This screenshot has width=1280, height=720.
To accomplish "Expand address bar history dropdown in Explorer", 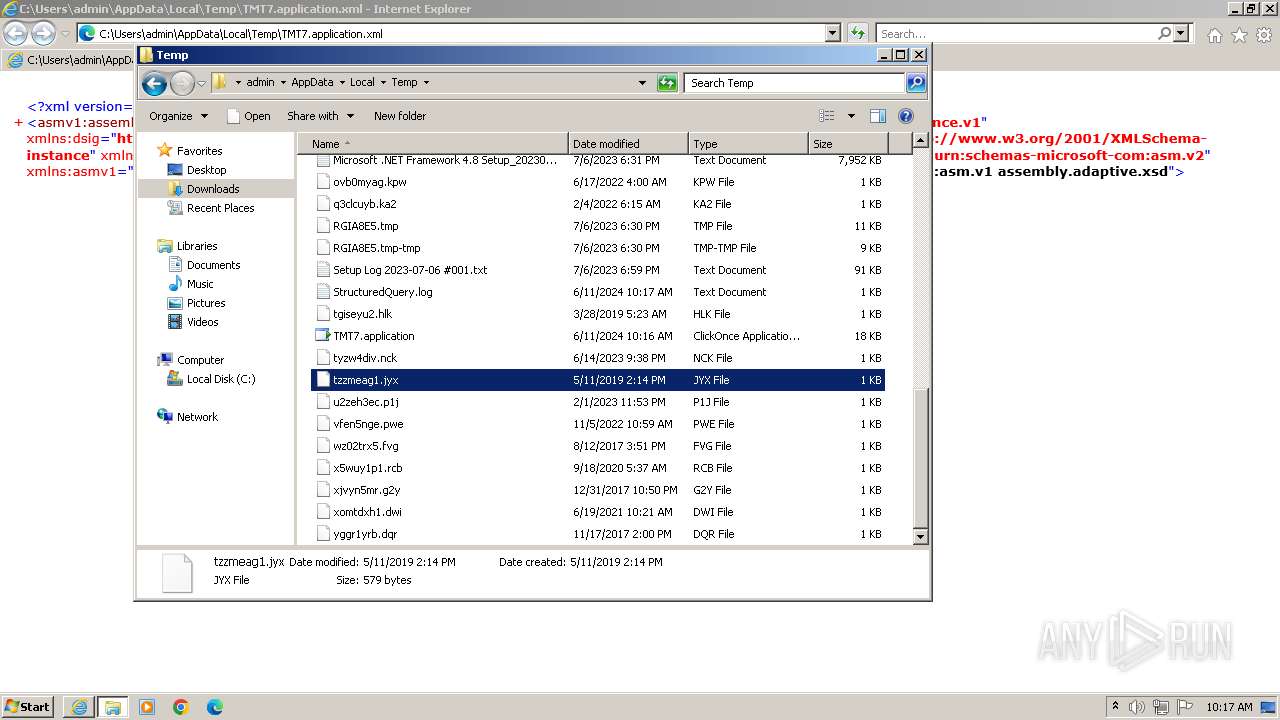I will tap(642, 83).
